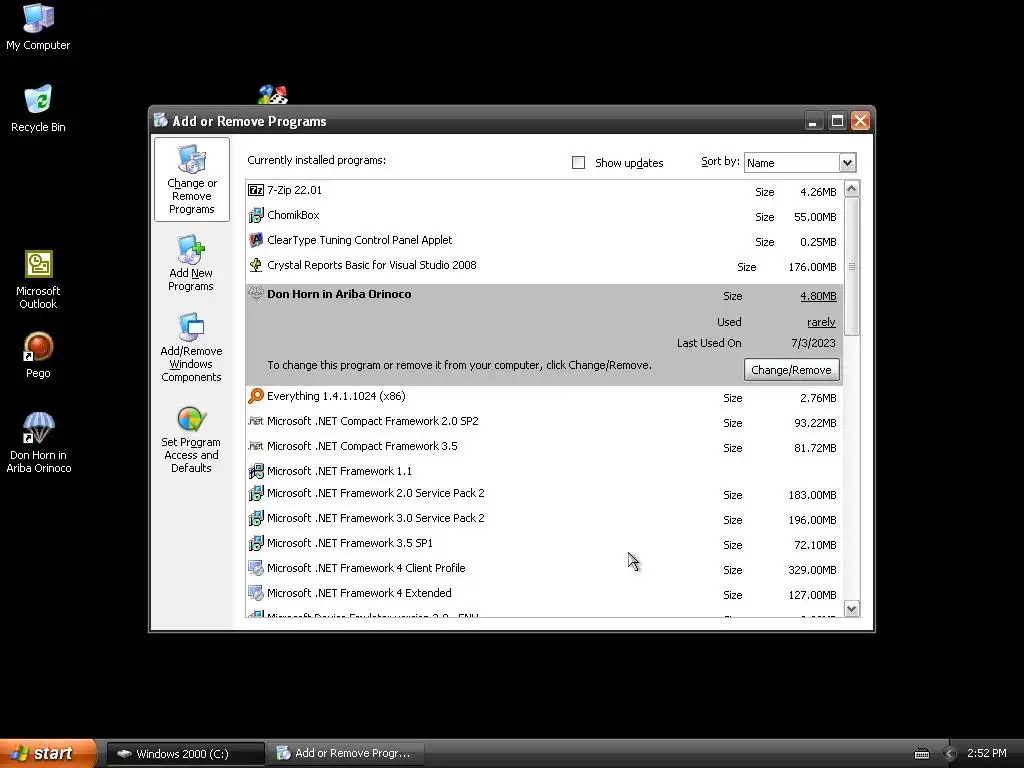Select Crystal Reports Basic for Visual Studio 2008
This screenshot has height=768, width=1024.
coord(545,266)
